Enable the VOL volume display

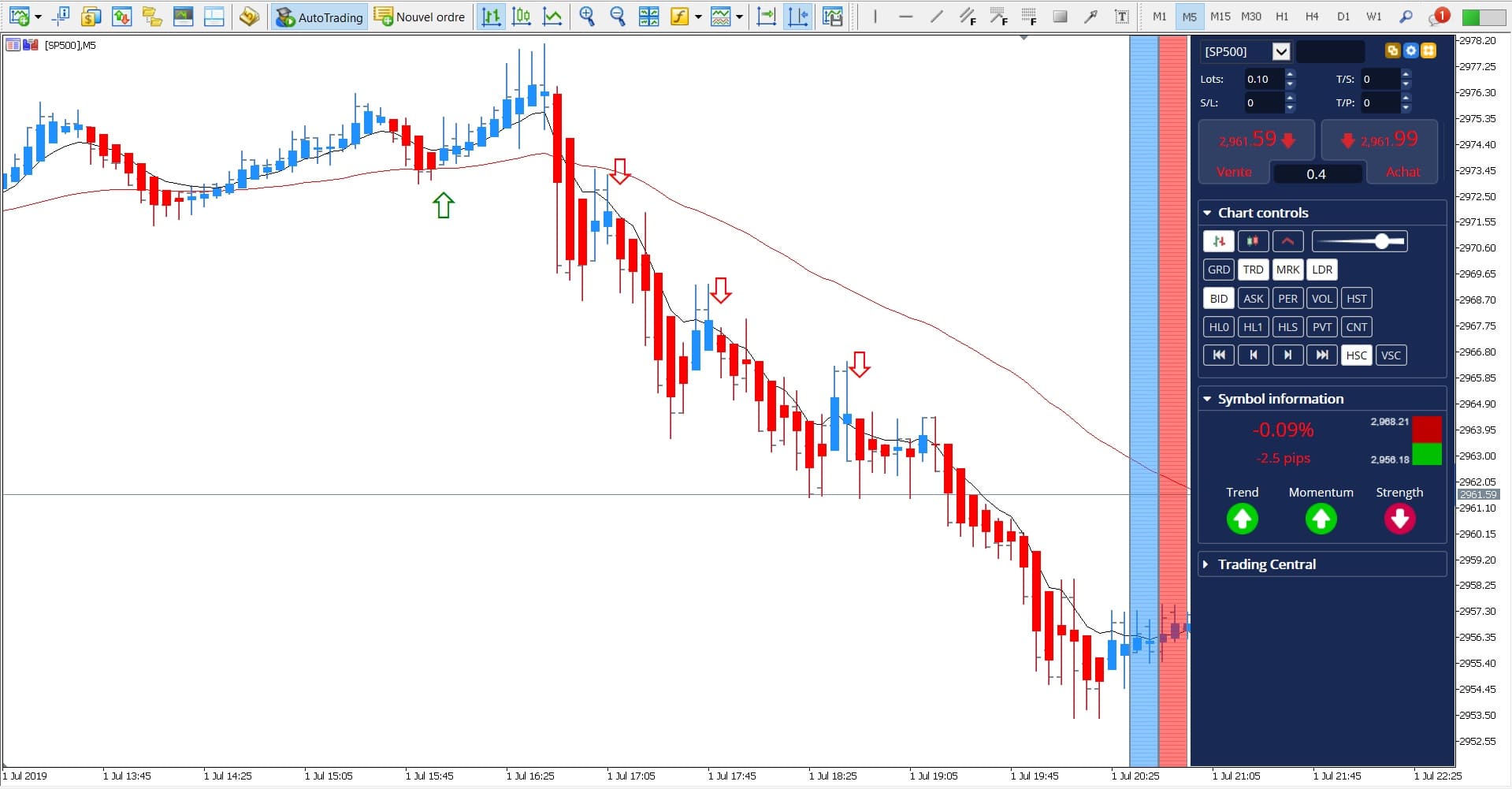[1322, 298]
